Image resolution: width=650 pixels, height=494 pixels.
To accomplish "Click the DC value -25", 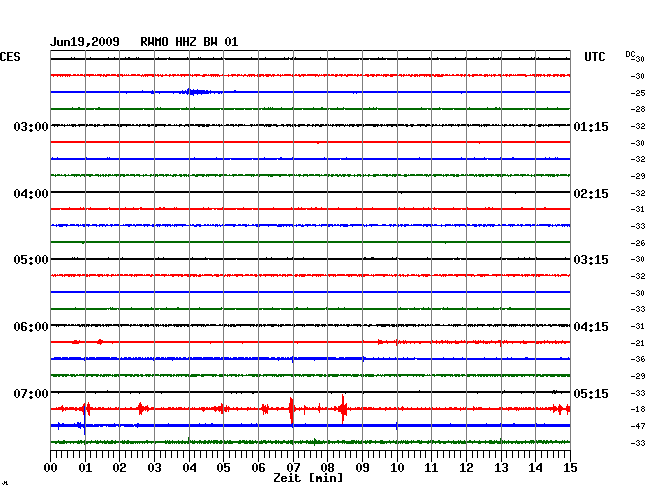I will tap(638, 93).
